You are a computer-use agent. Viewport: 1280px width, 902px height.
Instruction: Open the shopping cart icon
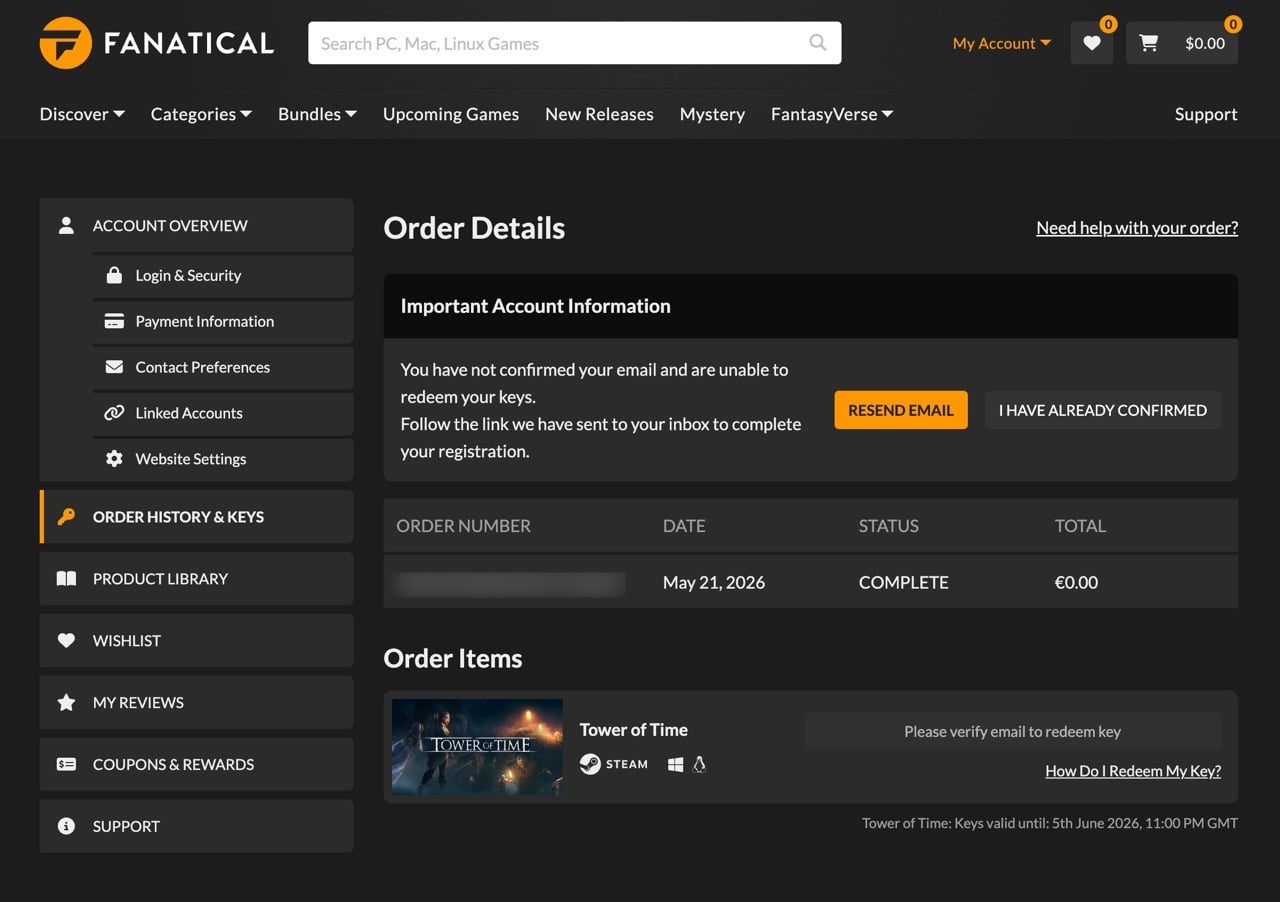coord(1149,43)
